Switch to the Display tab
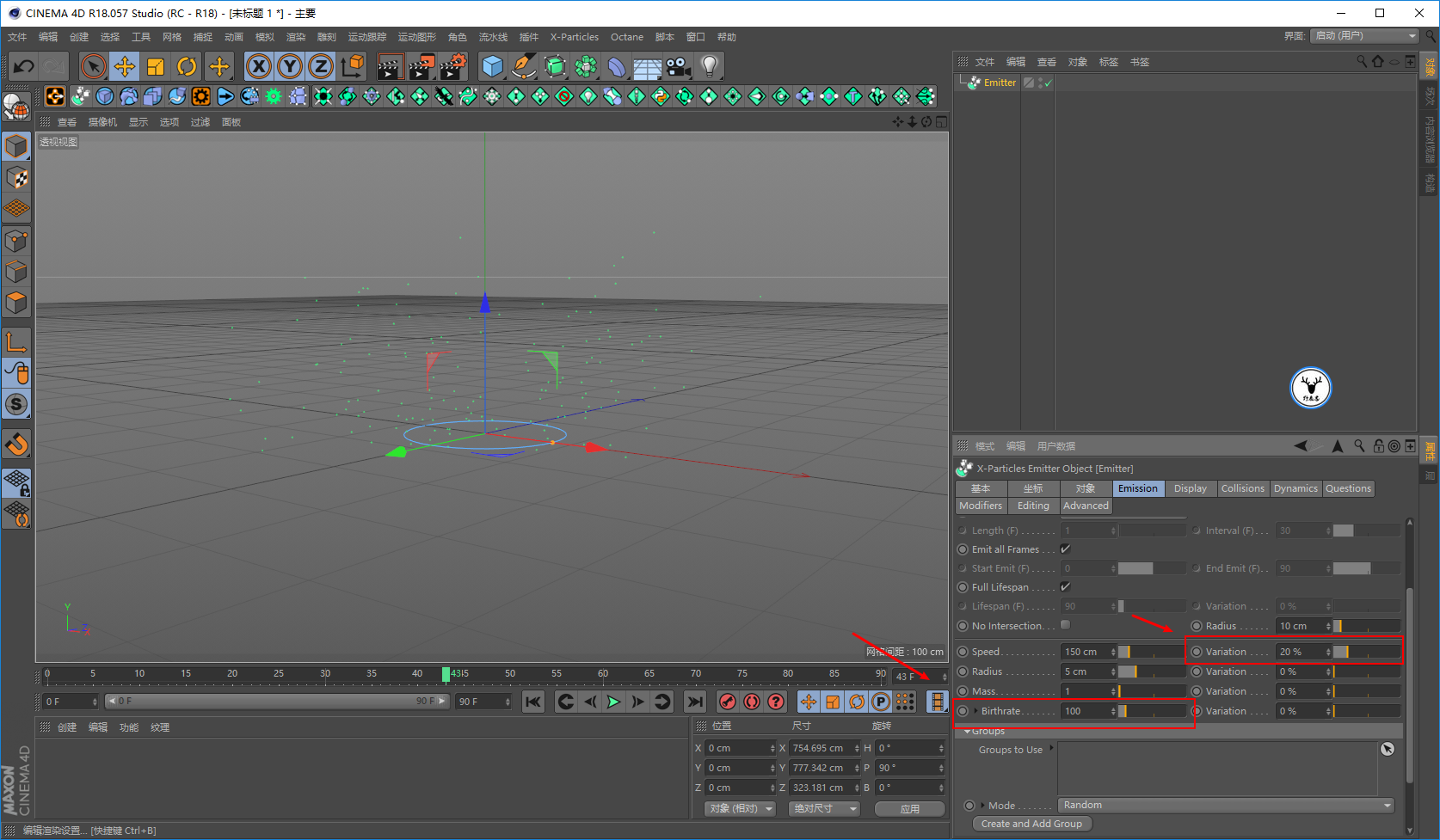 coord(1191,488)
